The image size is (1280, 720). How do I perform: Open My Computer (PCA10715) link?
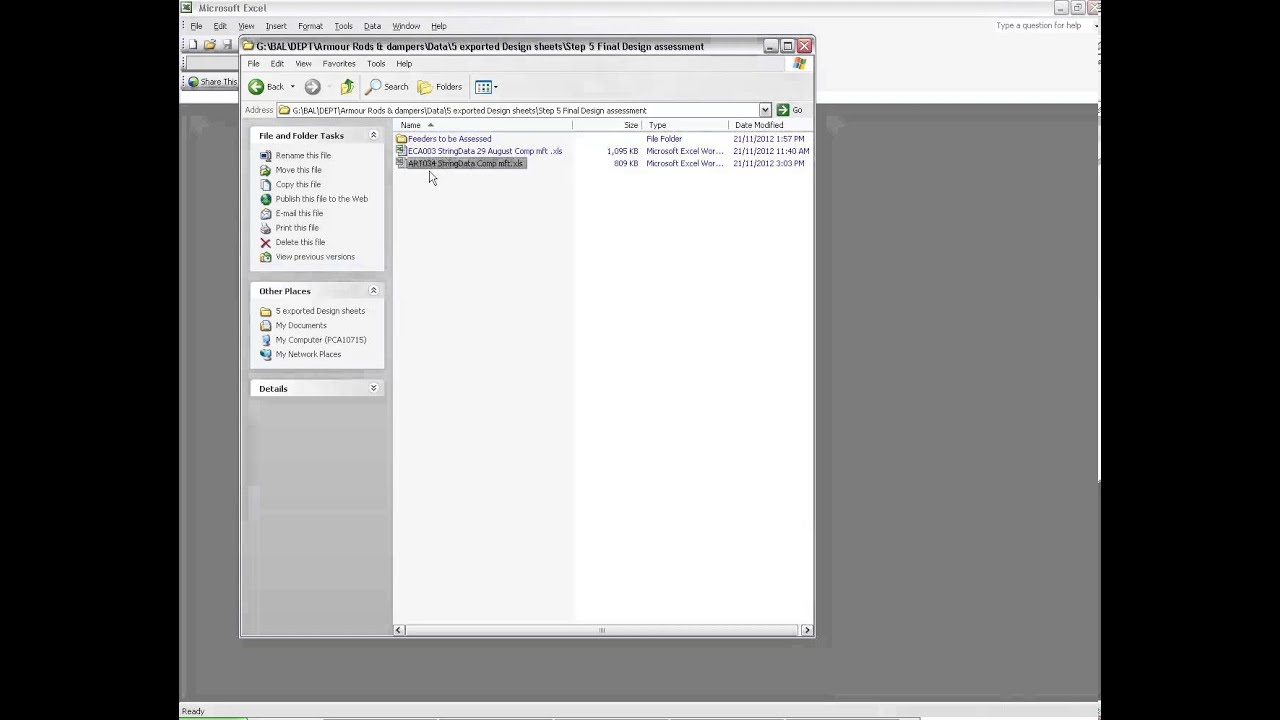321,340
